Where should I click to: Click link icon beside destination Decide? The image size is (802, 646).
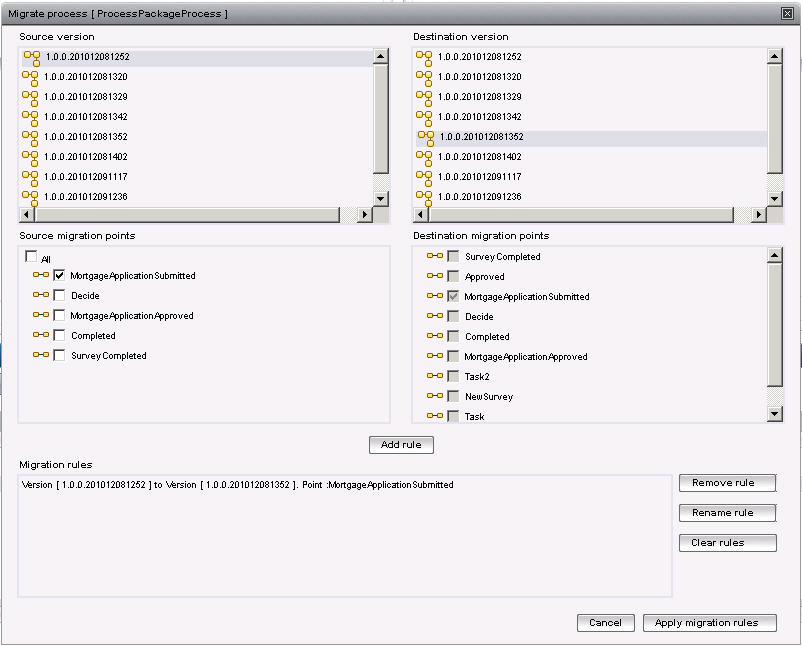(435, 316)
